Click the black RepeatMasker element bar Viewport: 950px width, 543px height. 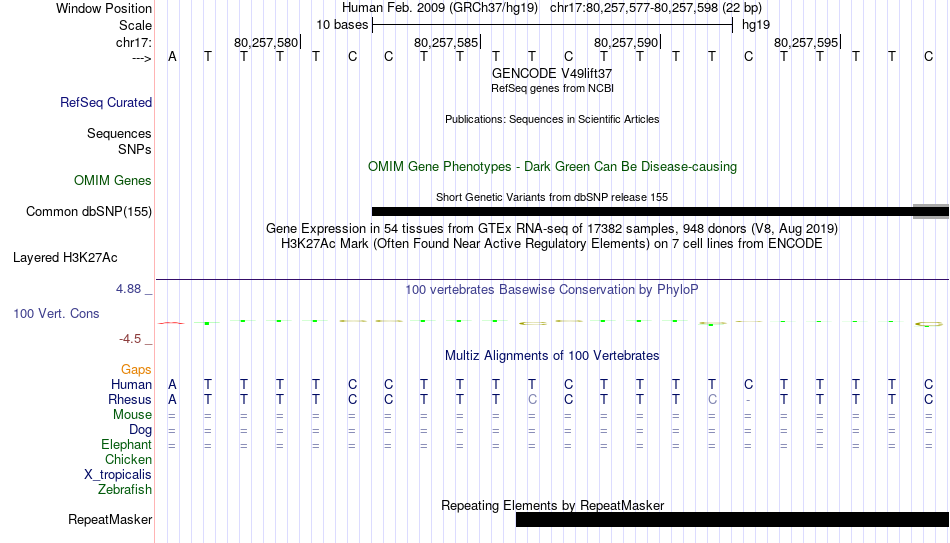coord(732,519)
